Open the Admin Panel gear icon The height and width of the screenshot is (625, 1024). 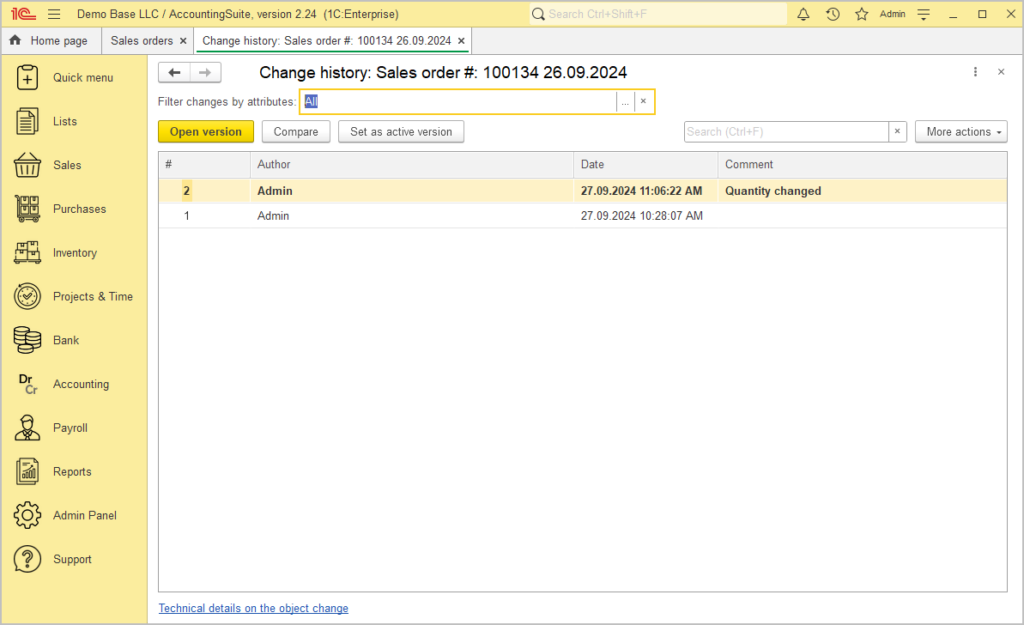[27, 515]
